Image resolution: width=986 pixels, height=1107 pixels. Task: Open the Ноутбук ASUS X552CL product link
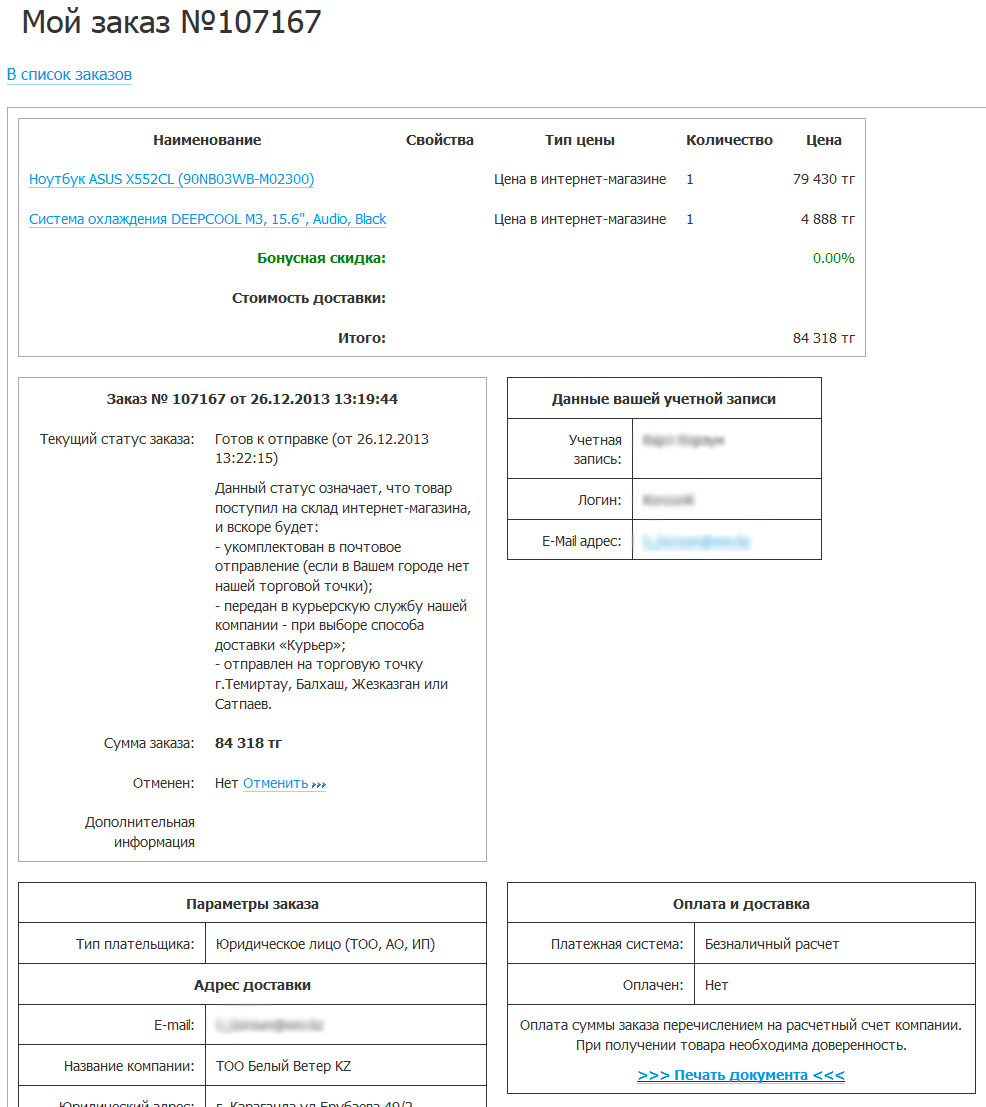click(171, 179)
